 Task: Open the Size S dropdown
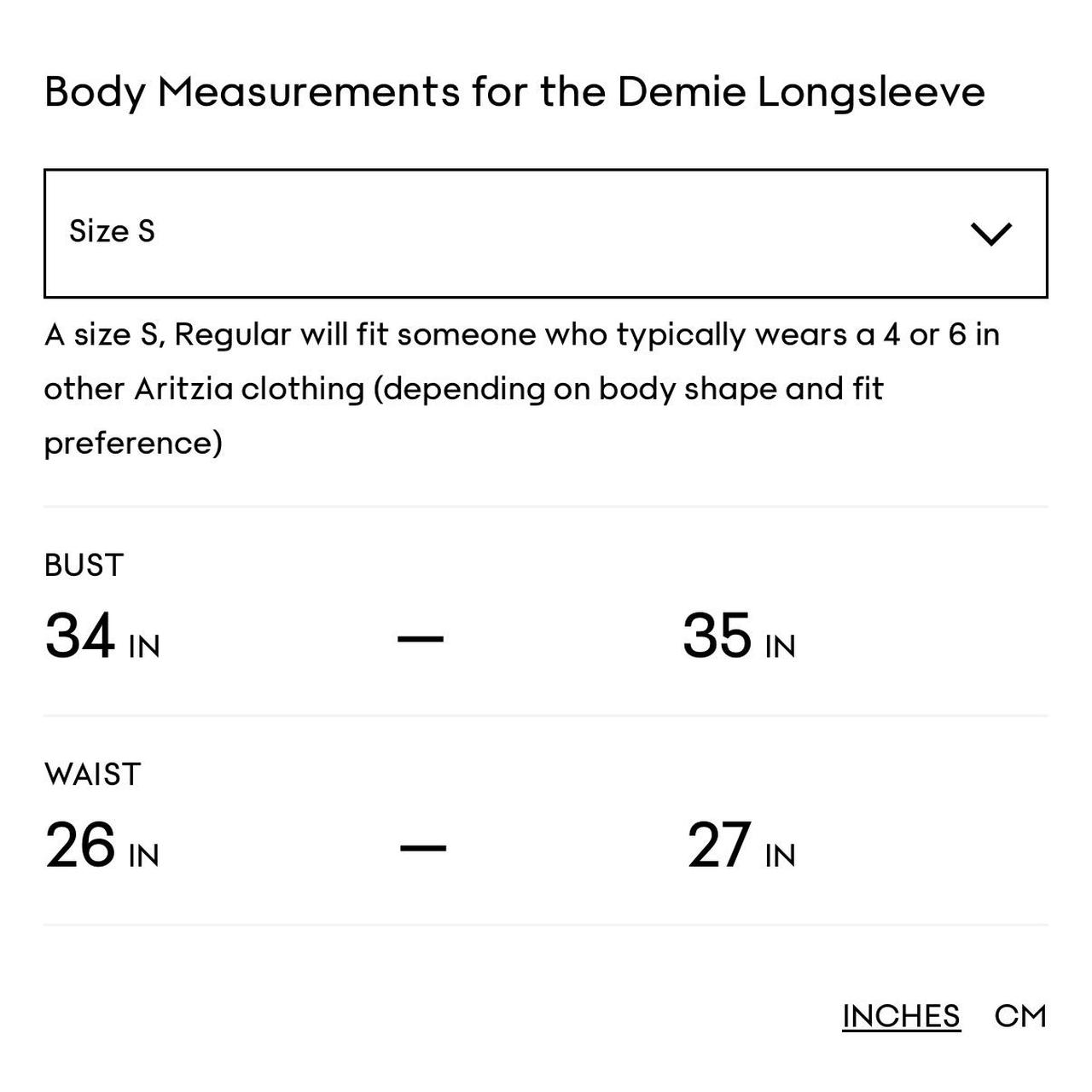coord(545,233)
